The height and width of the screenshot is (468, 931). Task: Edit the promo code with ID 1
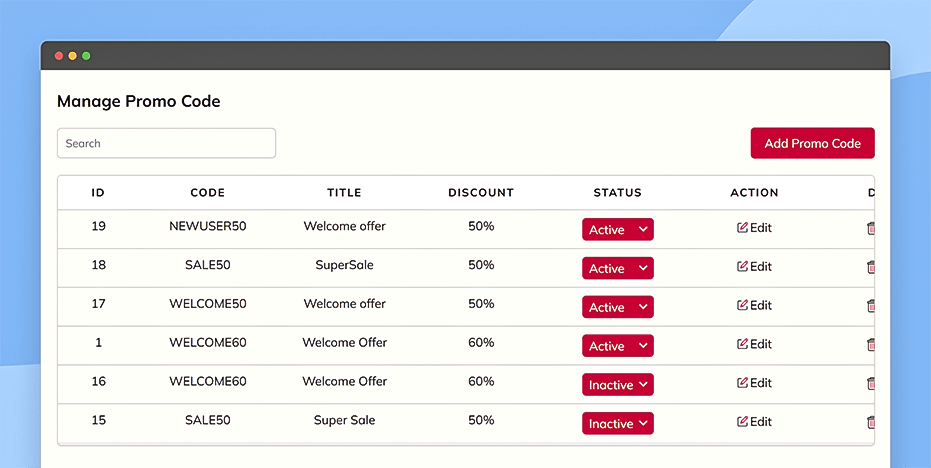[x=754, y=344]
